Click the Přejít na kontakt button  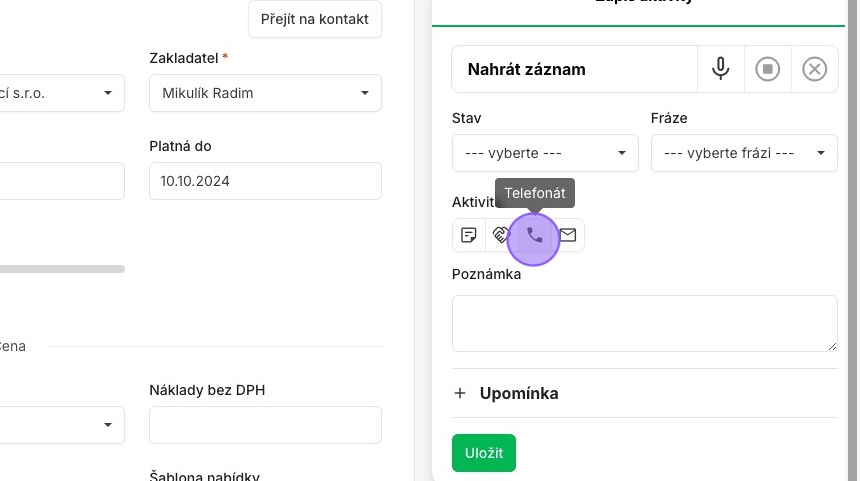(314, 19)
